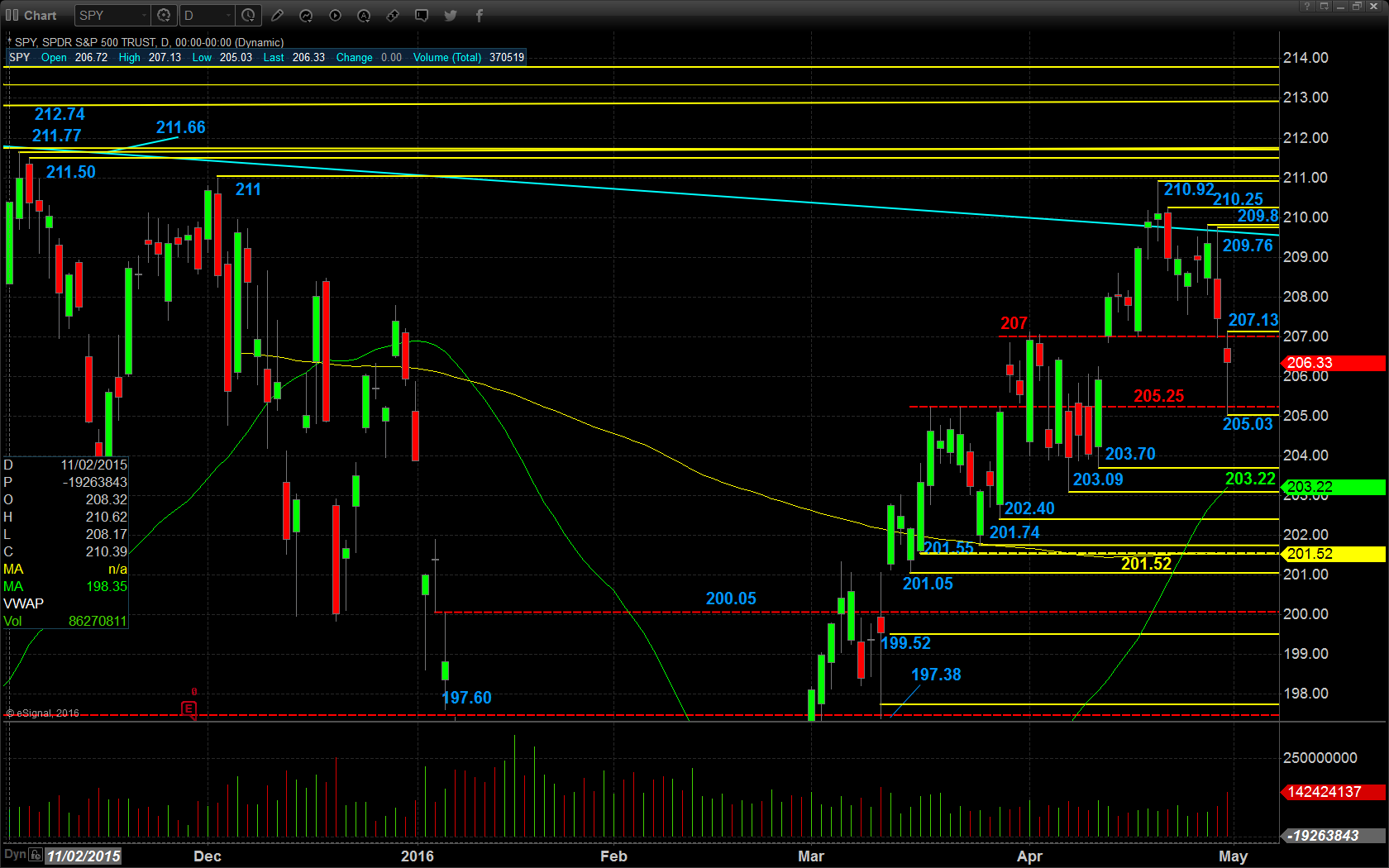Share the chart on Twitter
Viewport: 1389px width, 868px height.
point(451,16)
